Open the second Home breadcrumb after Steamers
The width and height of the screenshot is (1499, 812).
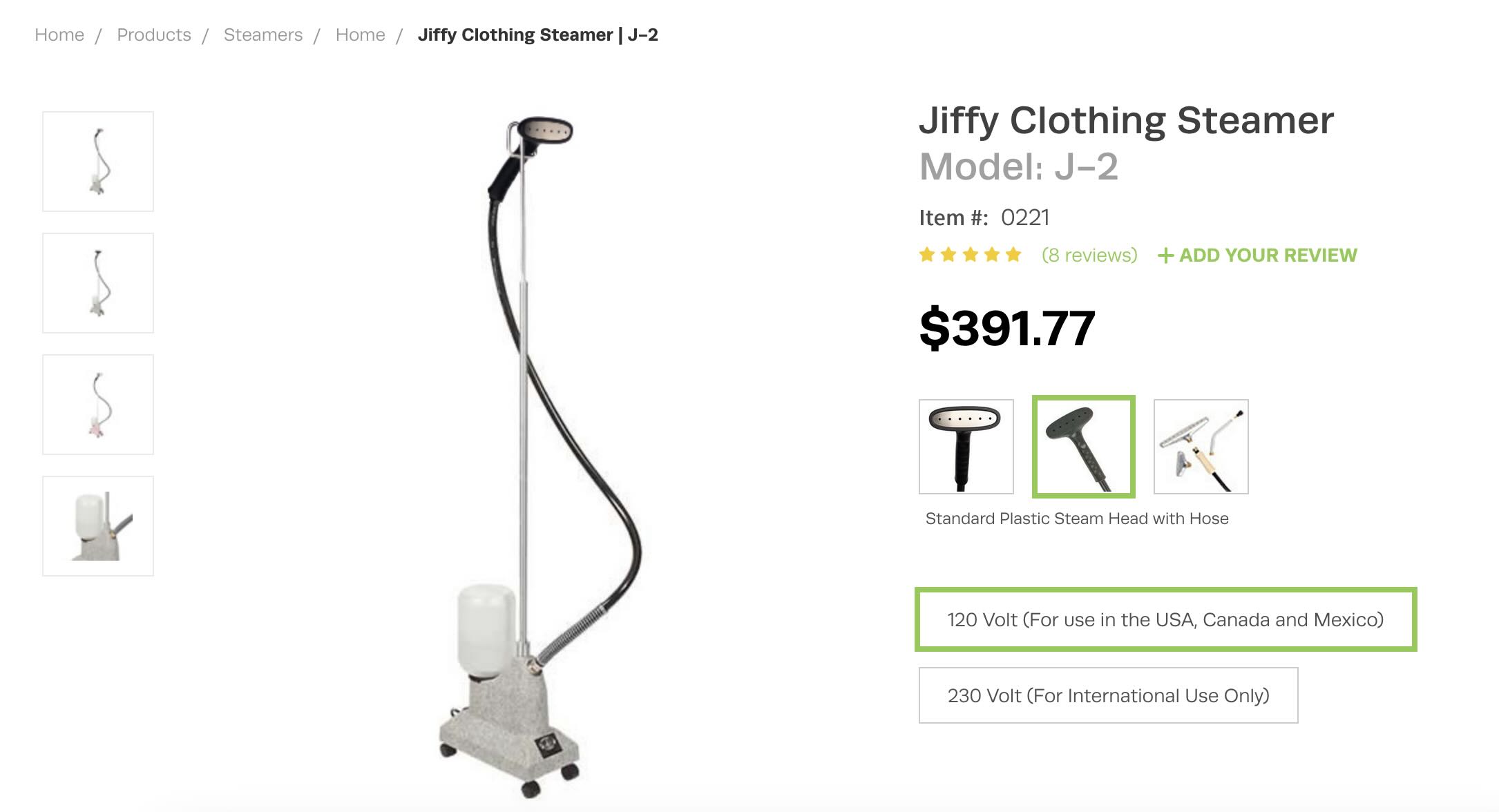[361, 35]
